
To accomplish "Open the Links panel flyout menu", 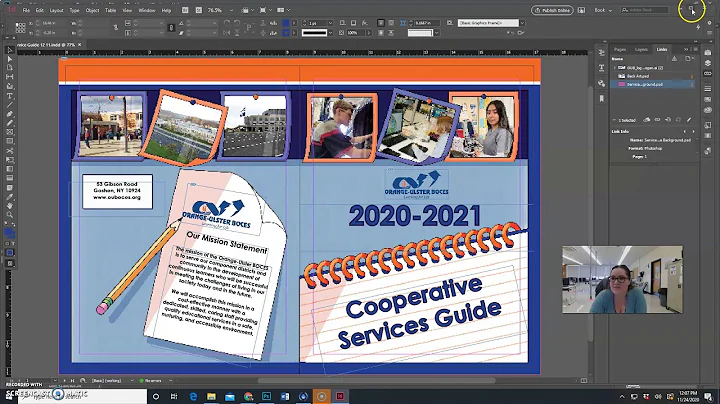I will click(x=695, y=49).
